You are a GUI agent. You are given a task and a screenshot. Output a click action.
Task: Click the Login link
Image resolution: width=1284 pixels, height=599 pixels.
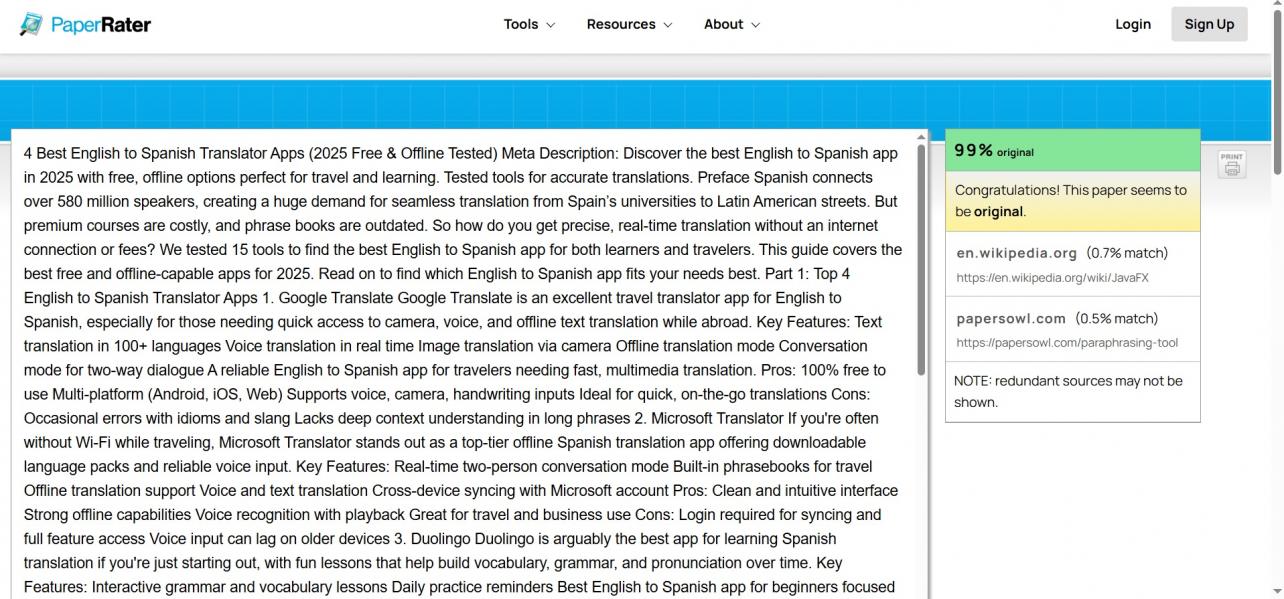[1133, 24]
